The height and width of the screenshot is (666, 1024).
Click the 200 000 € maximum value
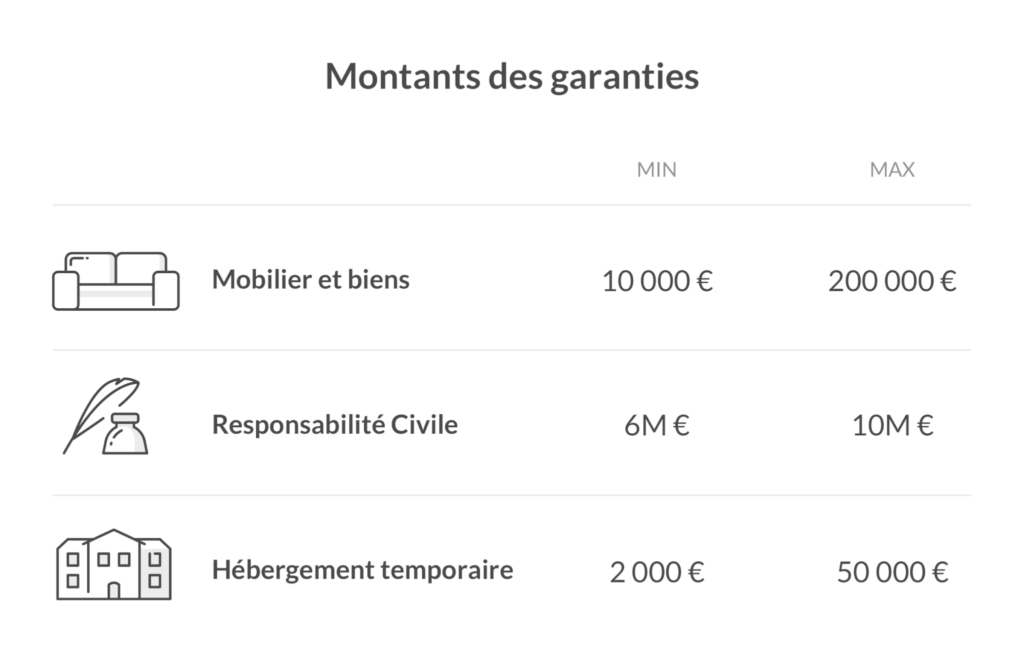(x=891, y=281)
